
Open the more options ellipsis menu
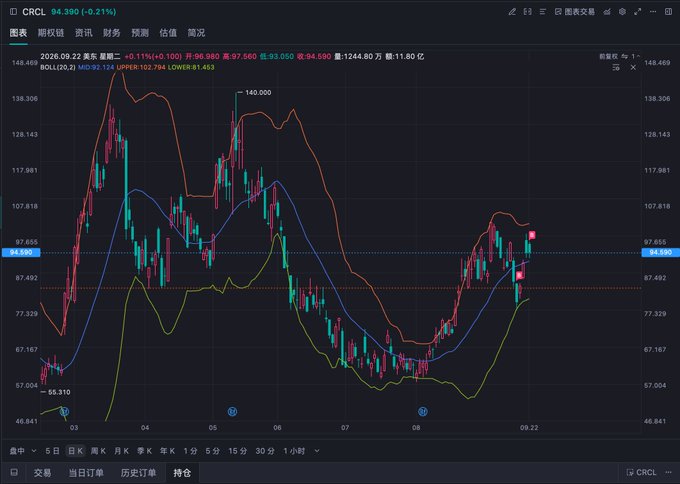tap(653, 12)
